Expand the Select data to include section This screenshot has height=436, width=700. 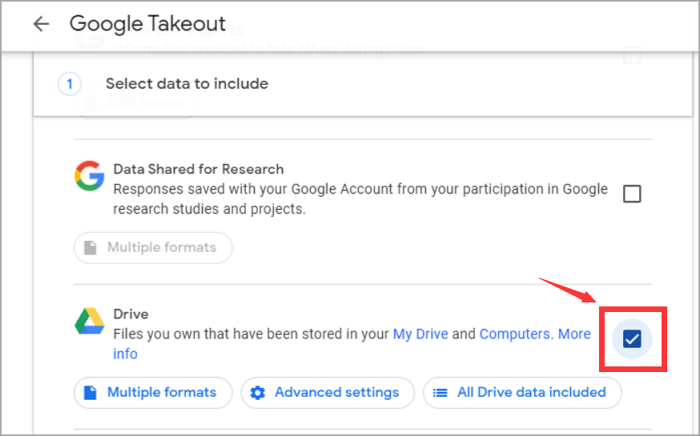point(187,84)
